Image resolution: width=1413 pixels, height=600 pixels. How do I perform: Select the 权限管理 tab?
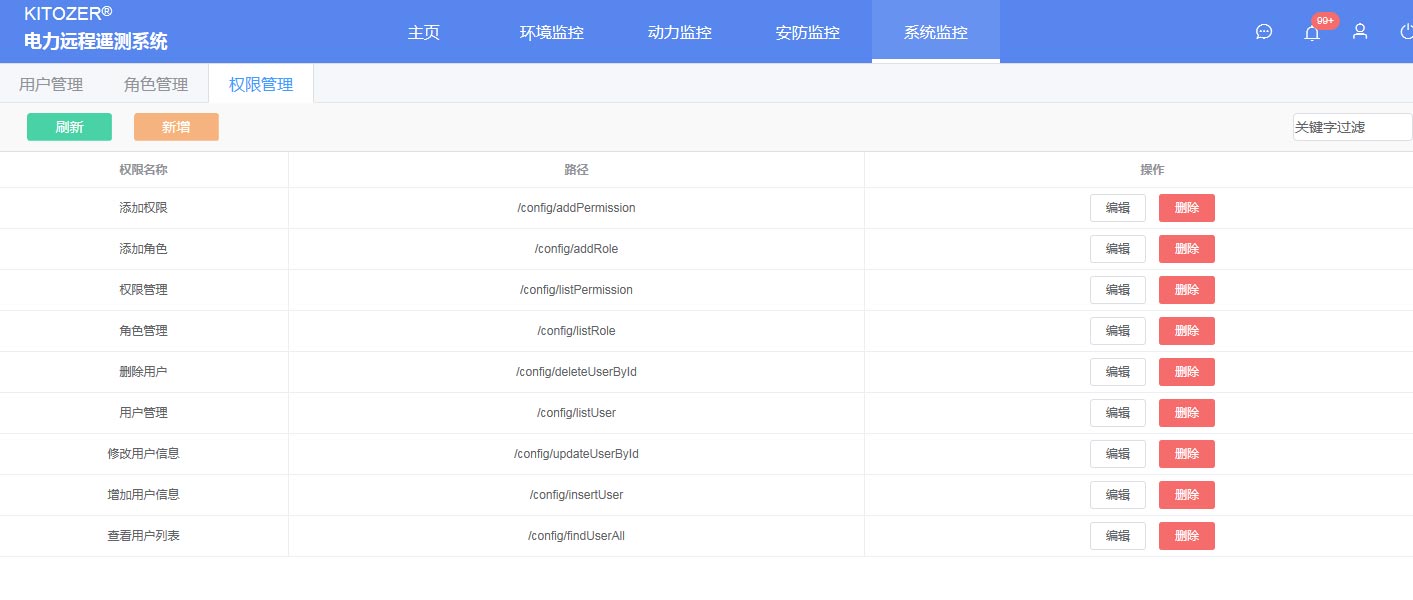(261, 85)
